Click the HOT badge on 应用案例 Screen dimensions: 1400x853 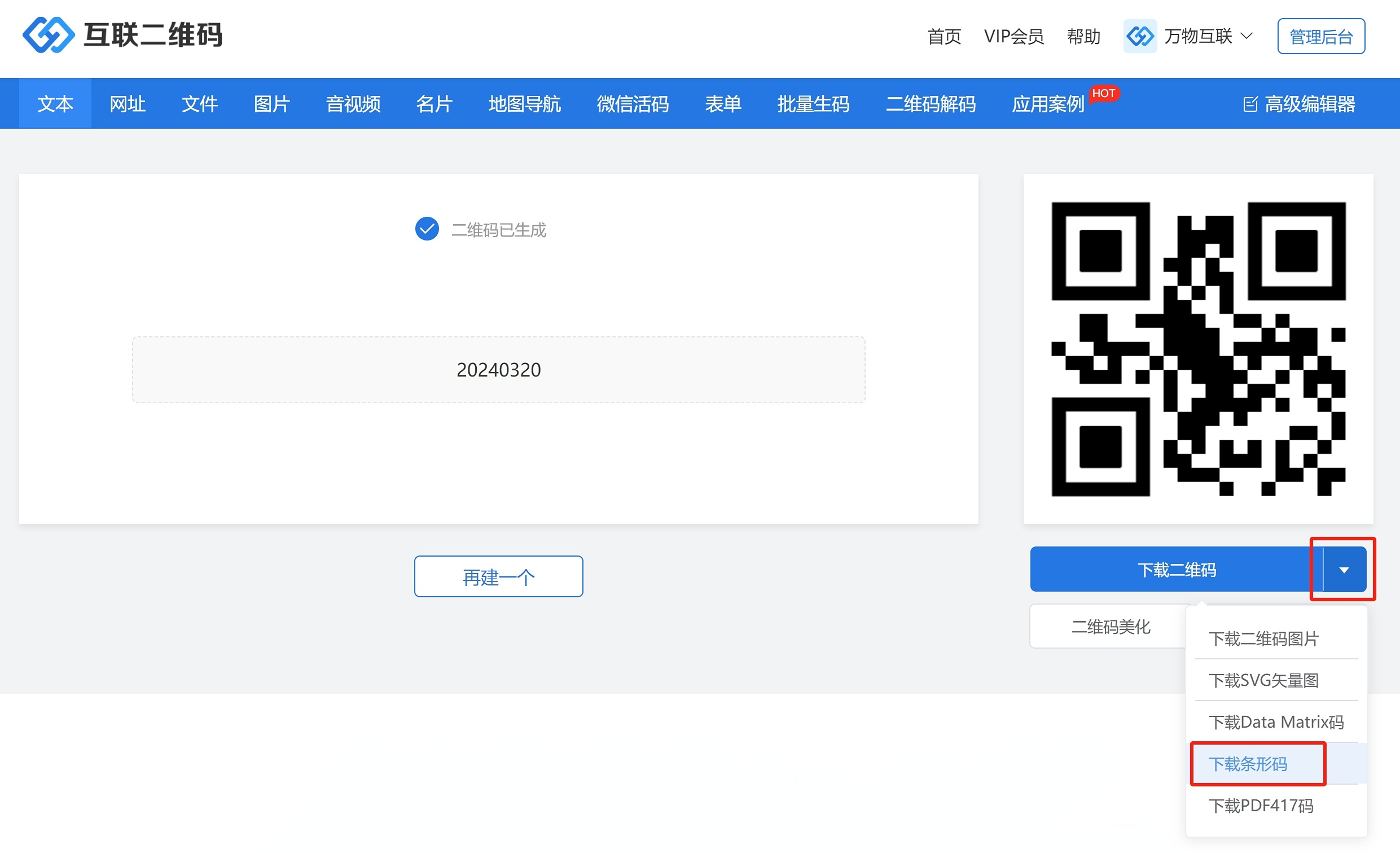1103,93
